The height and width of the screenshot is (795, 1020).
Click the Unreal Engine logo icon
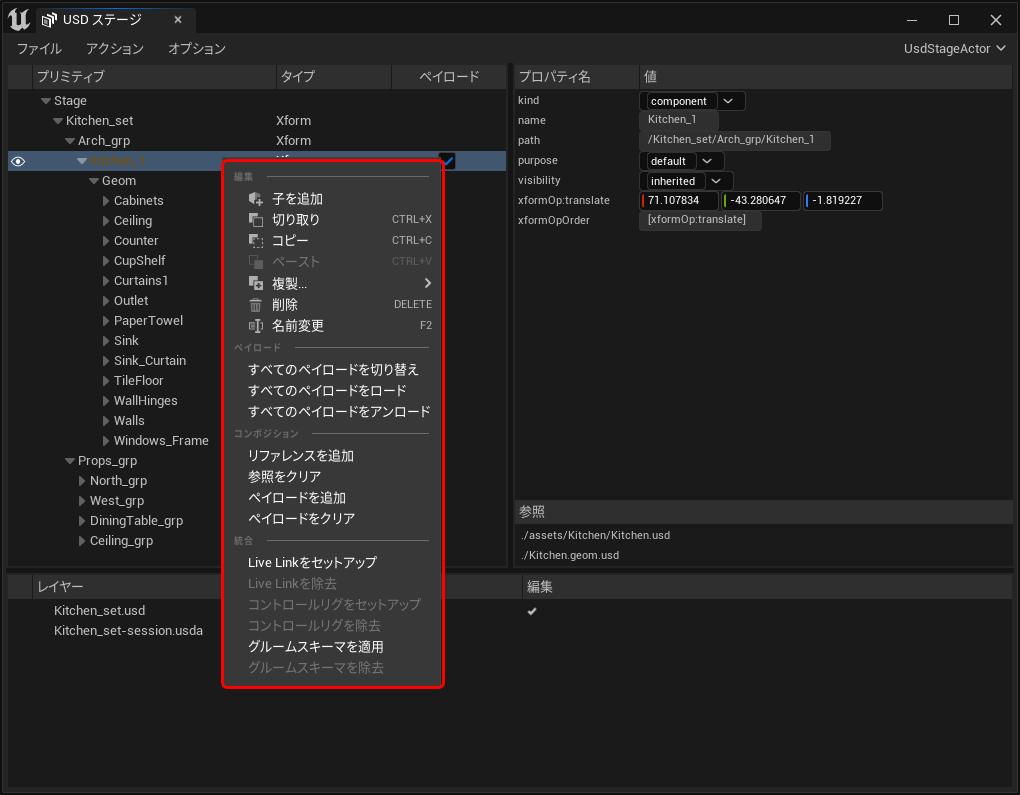(x=18, y=19)
